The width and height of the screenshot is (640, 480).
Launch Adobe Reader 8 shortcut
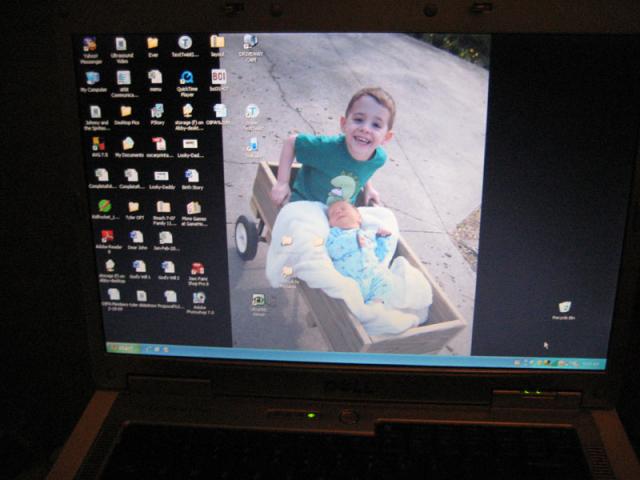(108, 242)
